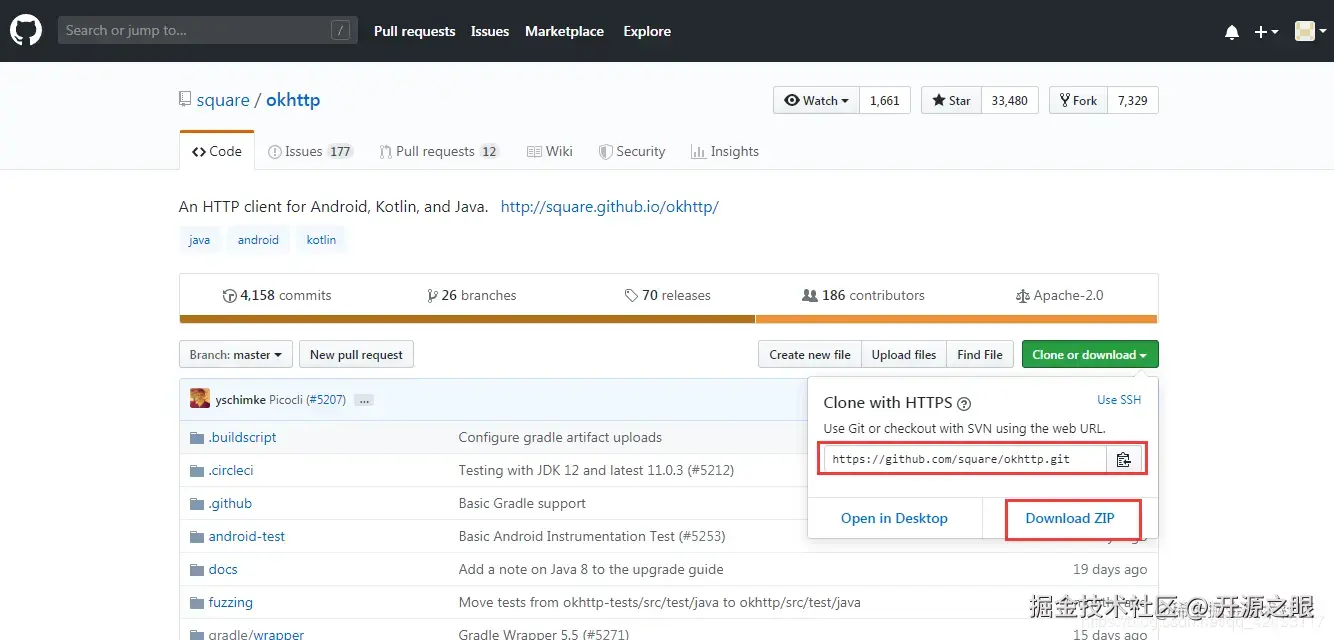
Task: Star the okhttp repository
Action: point(952,100)
